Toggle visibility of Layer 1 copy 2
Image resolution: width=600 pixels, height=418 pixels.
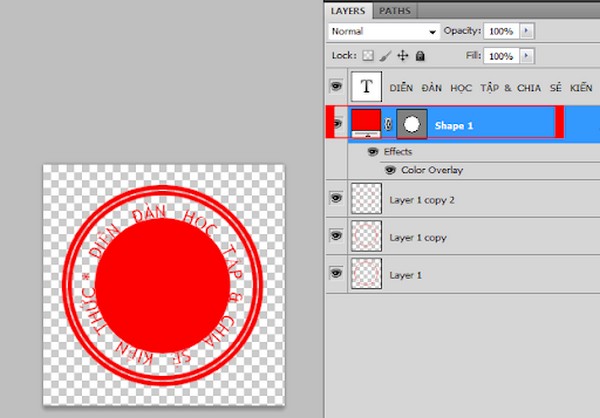(335, 199)
